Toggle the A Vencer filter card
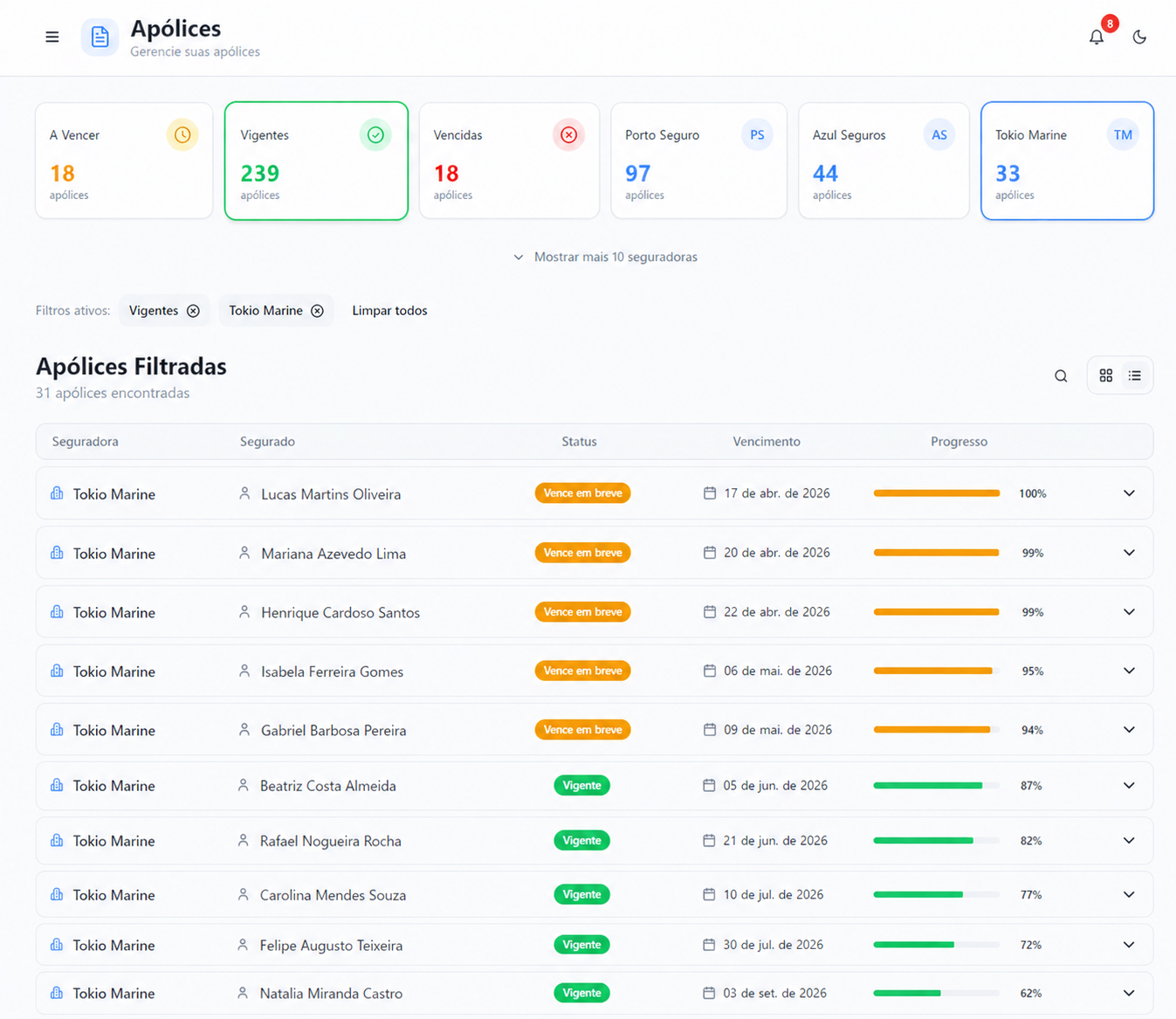Image resolution: width=1176 pixels, height=1019 pixels. click(124, 161)
